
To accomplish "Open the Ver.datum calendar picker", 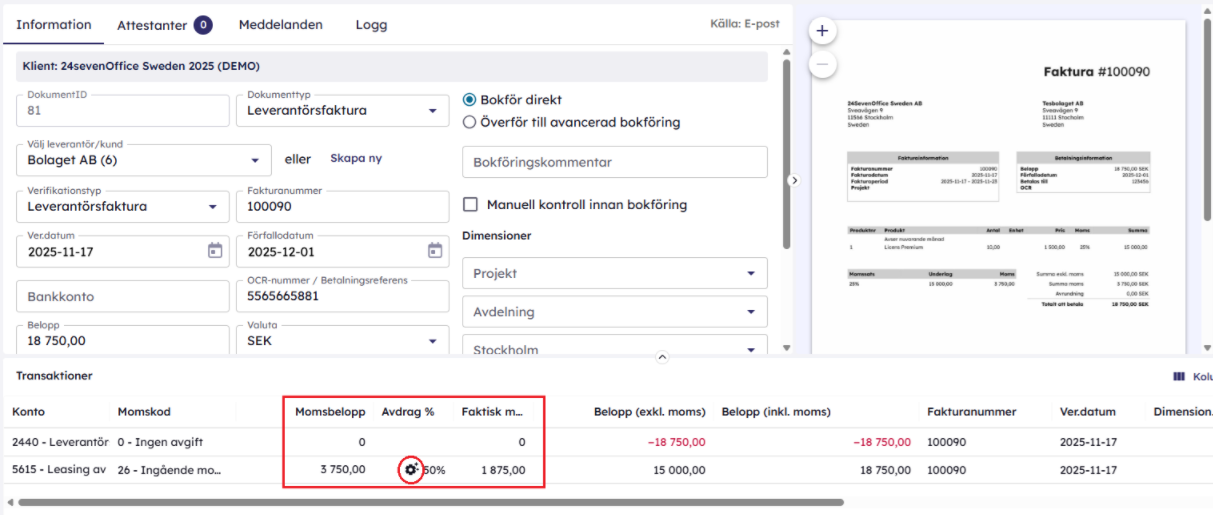I will pyautogui.click(x=215, y=251).
